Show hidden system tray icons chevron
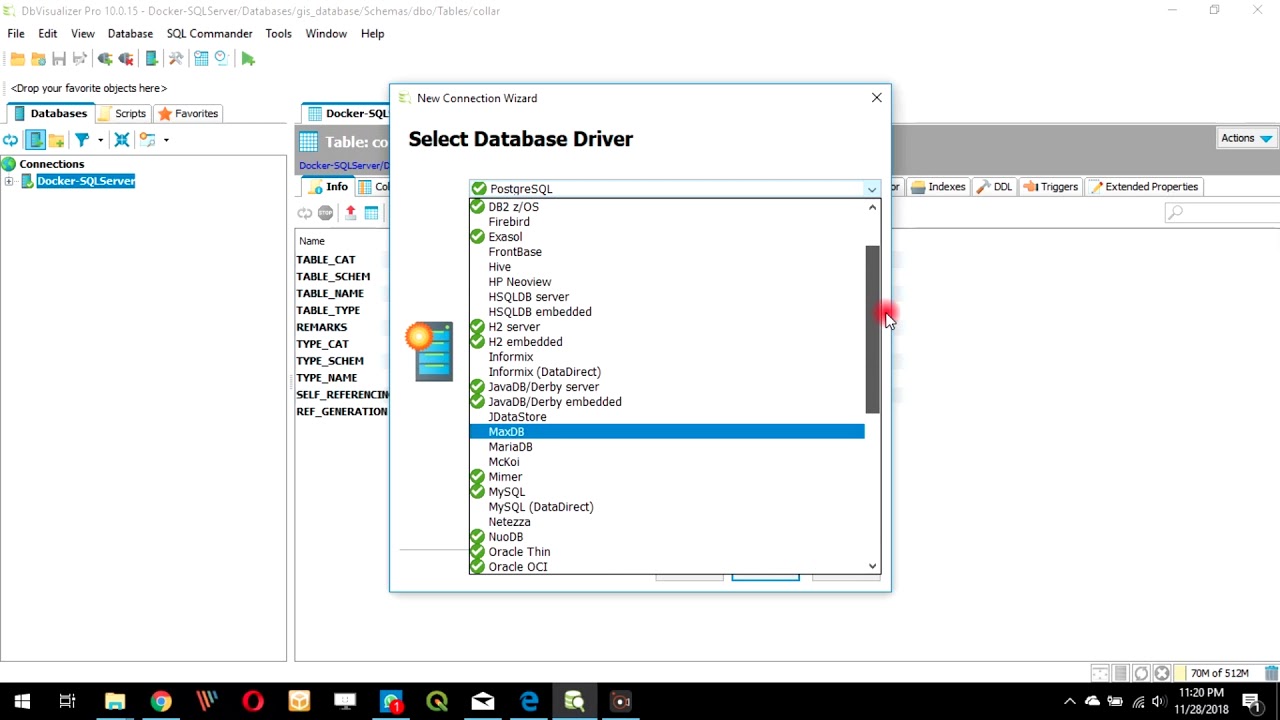This screenshot has width=1280, height=720. point(1069,701)
